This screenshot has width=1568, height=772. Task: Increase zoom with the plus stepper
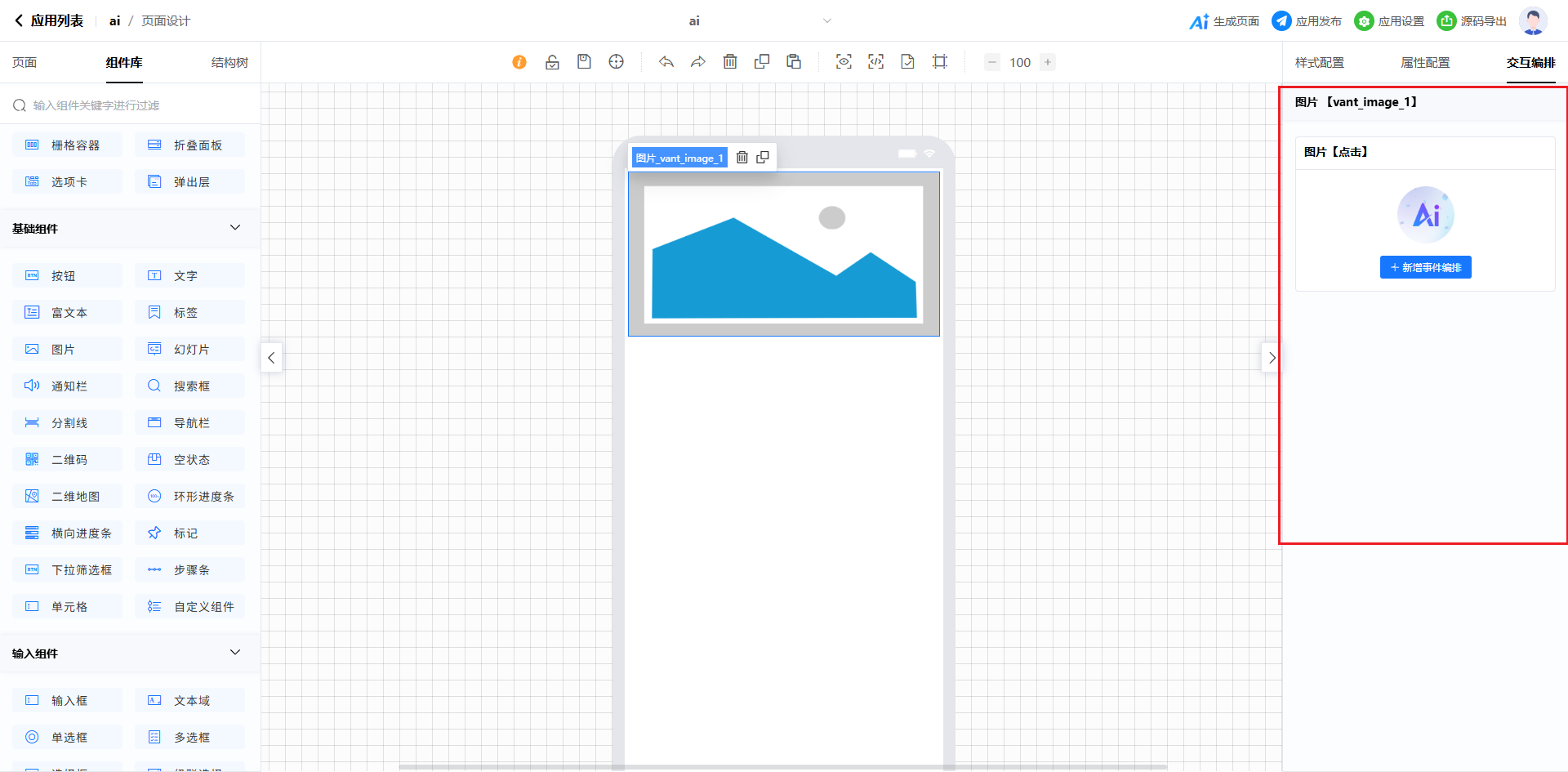(x=1048, y=62)
